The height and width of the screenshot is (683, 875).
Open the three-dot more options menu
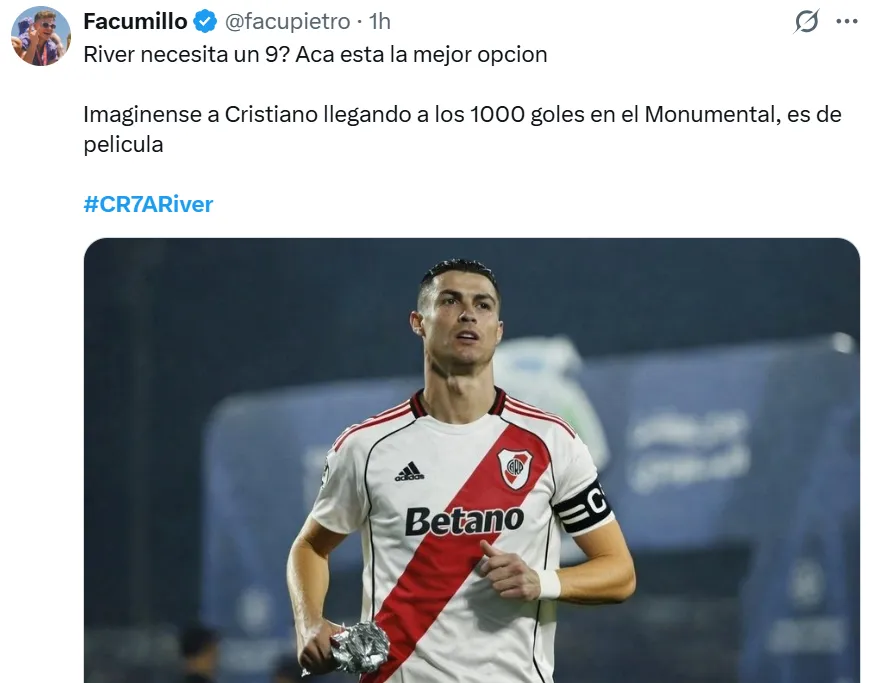click(847, 22)
